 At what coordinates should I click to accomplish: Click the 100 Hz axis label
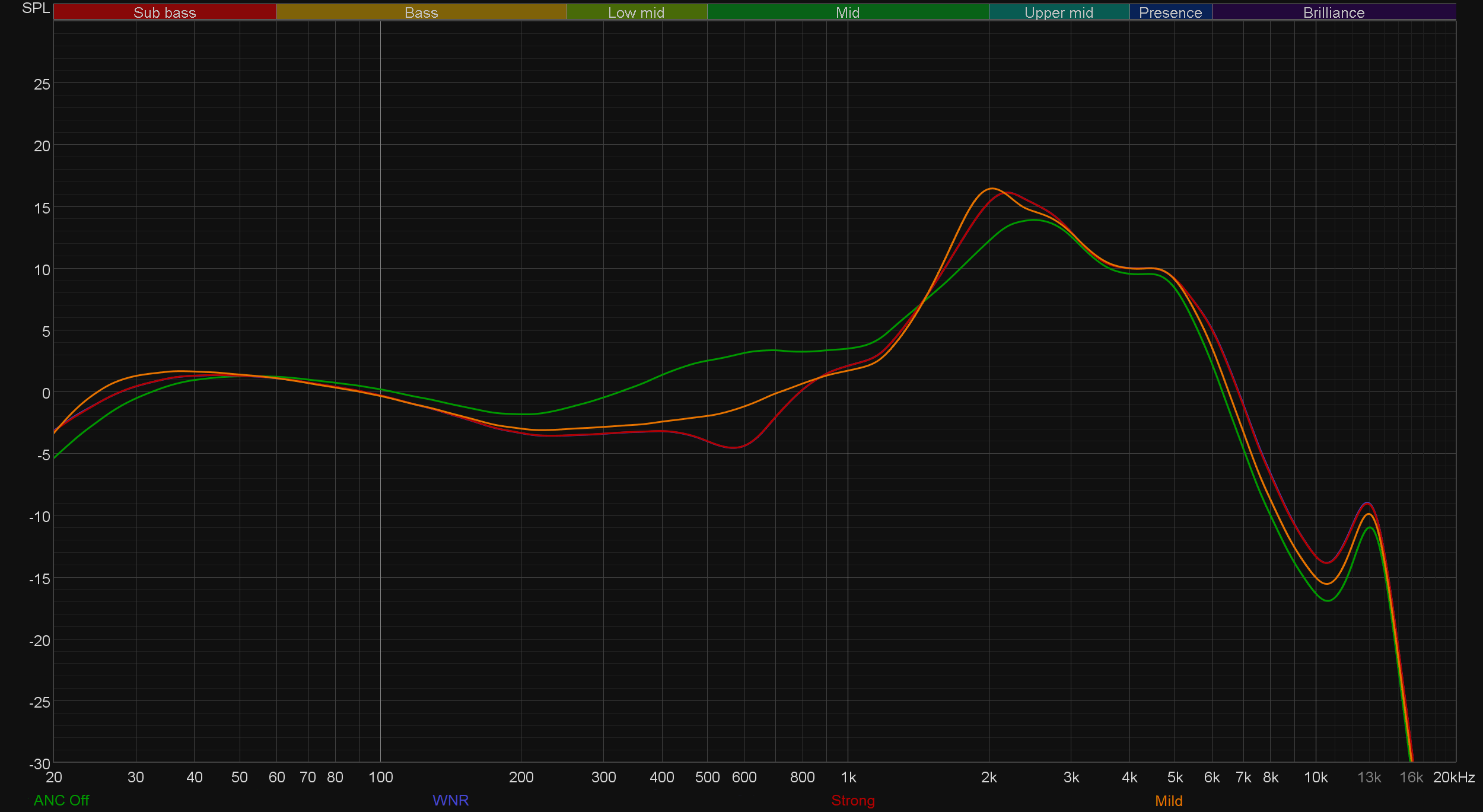[x=380, y=777]
